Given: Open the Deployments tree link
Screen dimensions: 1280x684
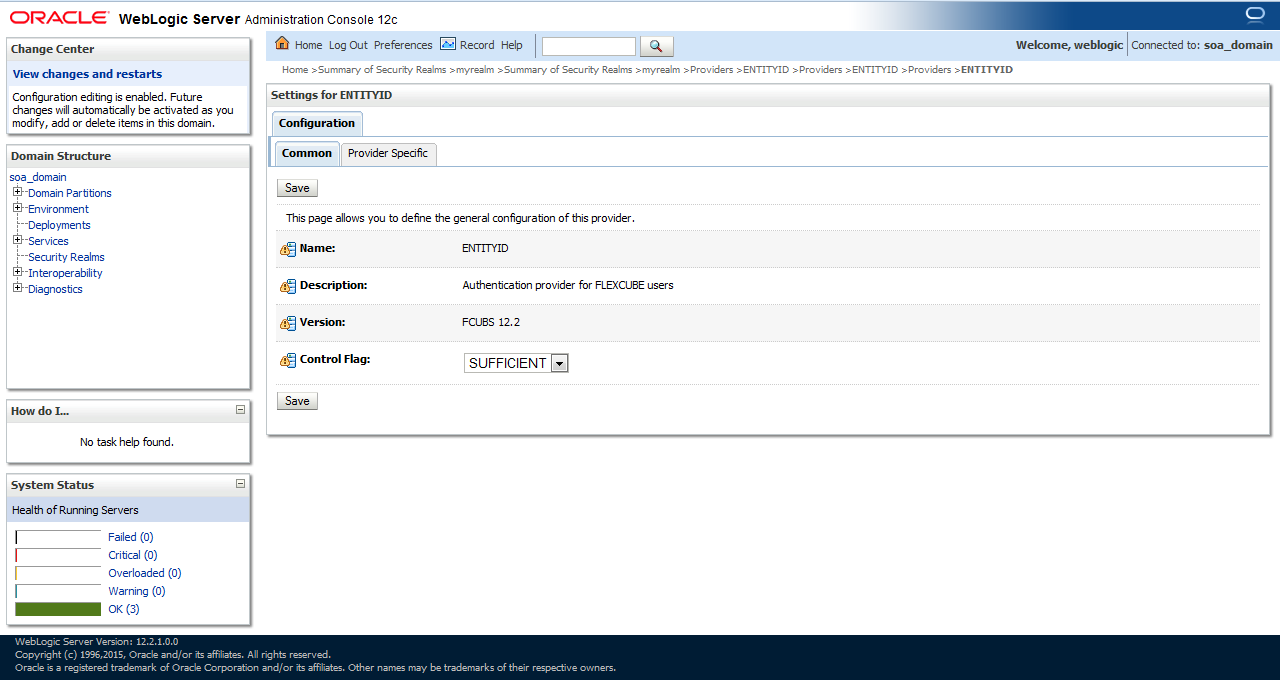Looking at the screenshot, I should point(59,225).
